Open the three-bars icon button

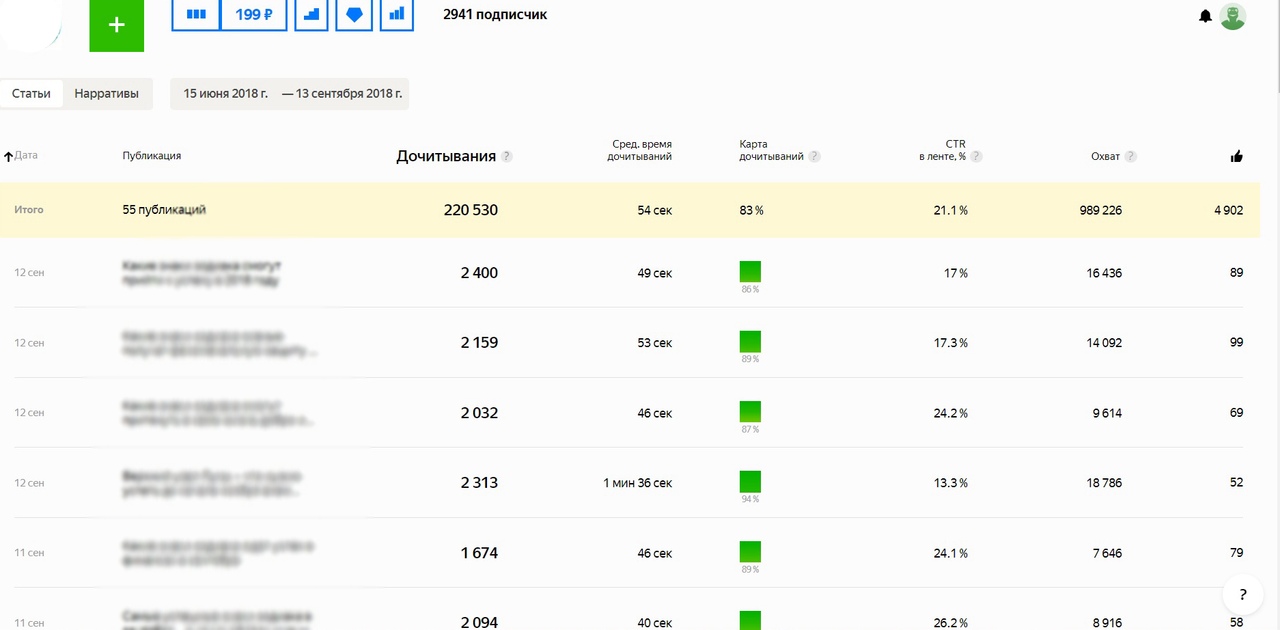click(196, 15)
